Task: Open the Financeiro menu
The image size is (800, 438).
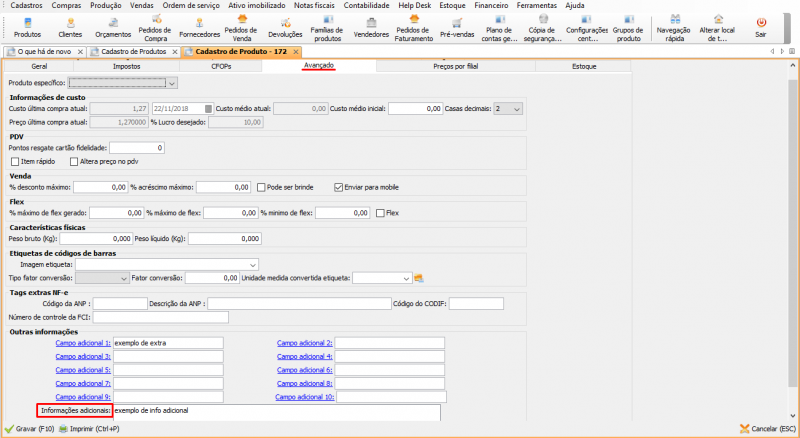Action: click(491, 5)
